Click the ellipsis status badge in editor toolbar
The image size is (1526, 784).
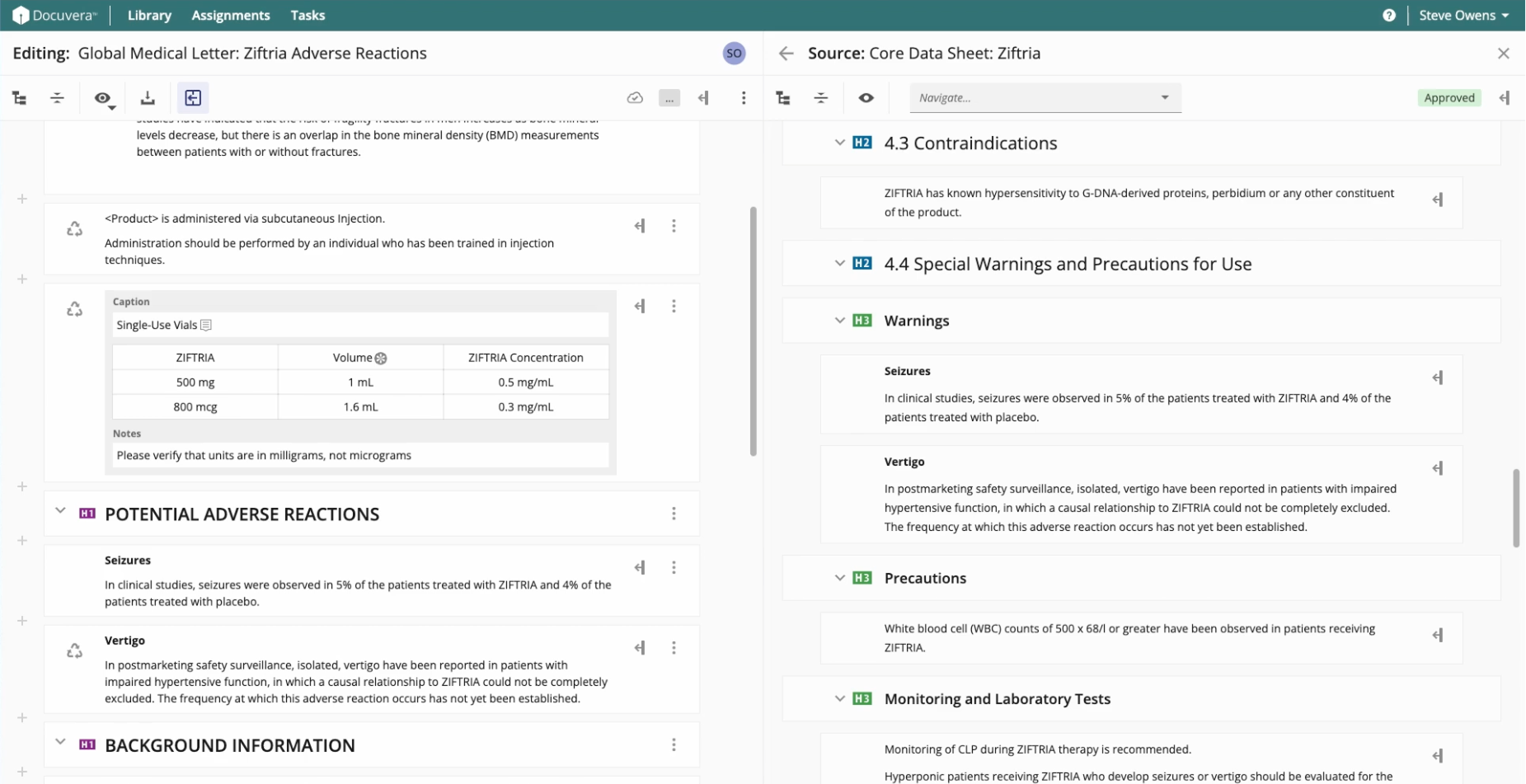(669, 98)
